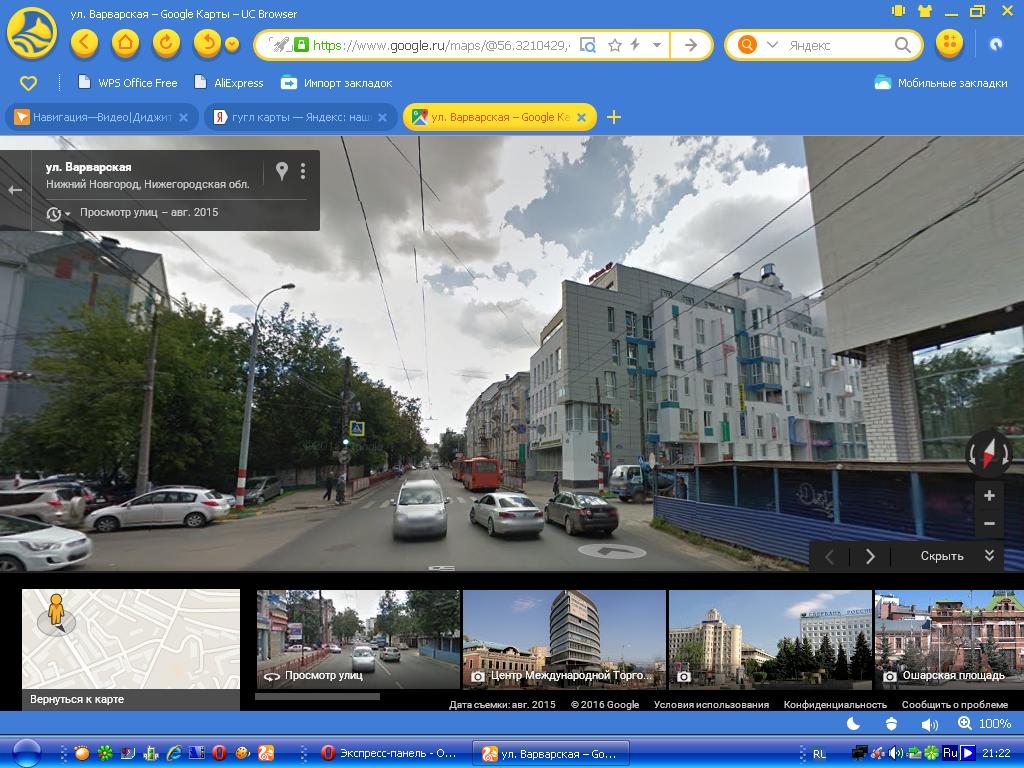Go back with the browser back arrow
Viewport: 1024px width, 768px height.
[x=84, y=44]
